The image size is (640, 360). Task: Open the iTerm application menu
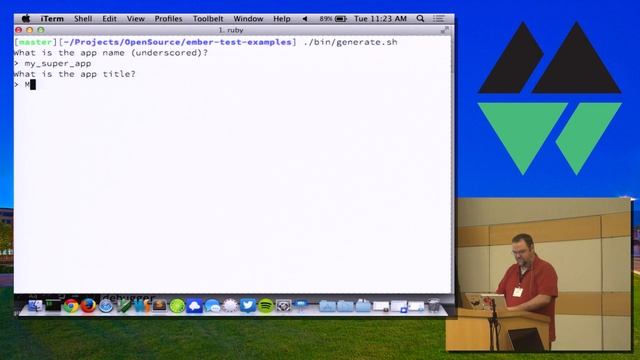point(52,19)
